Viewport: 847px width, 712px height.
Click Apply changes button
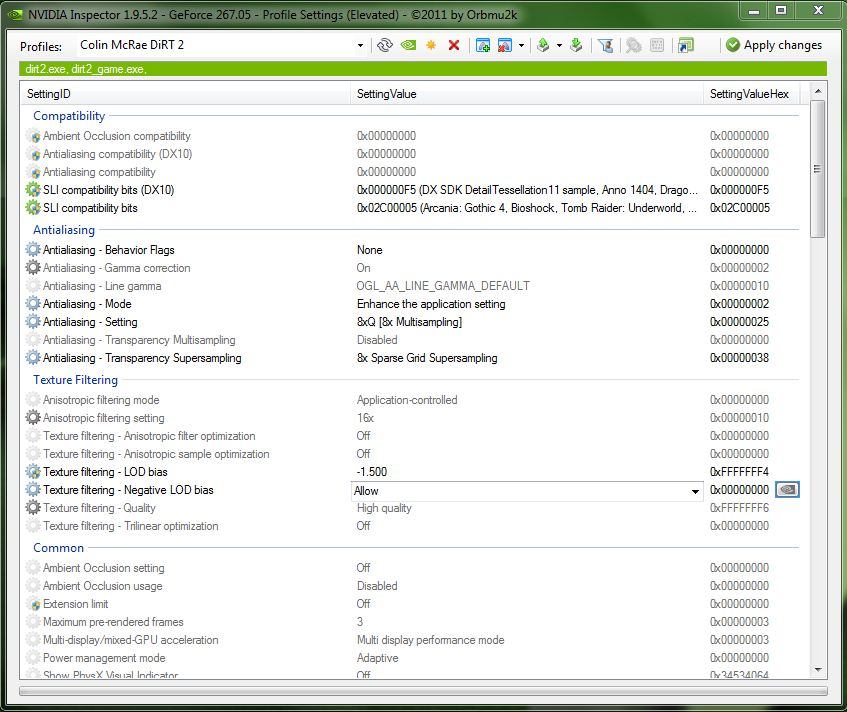(774, 45)
